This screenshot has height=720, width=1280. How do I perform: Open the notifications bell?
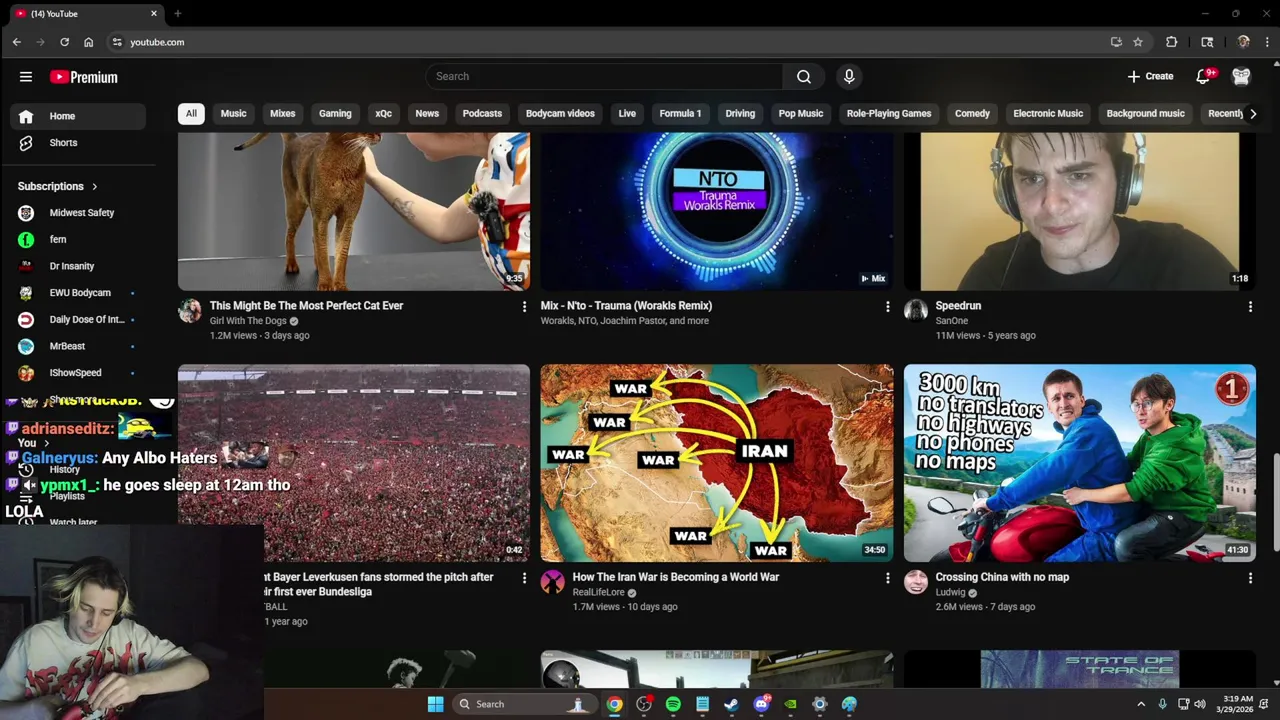(1204, 76)
